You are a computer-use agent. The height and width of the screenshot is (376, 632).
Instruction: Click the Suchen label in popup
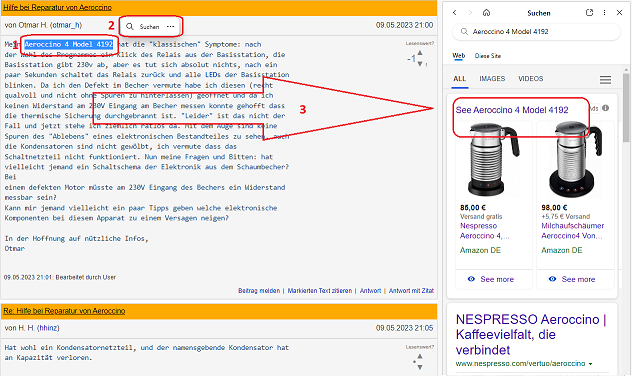(x=149, y=27)
